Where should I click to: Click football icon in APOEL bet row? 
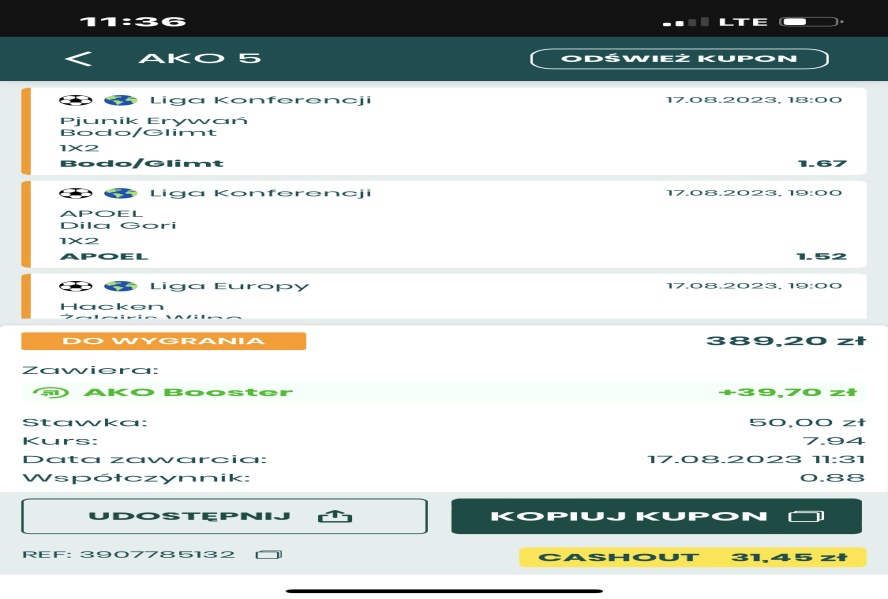point(75,193)
